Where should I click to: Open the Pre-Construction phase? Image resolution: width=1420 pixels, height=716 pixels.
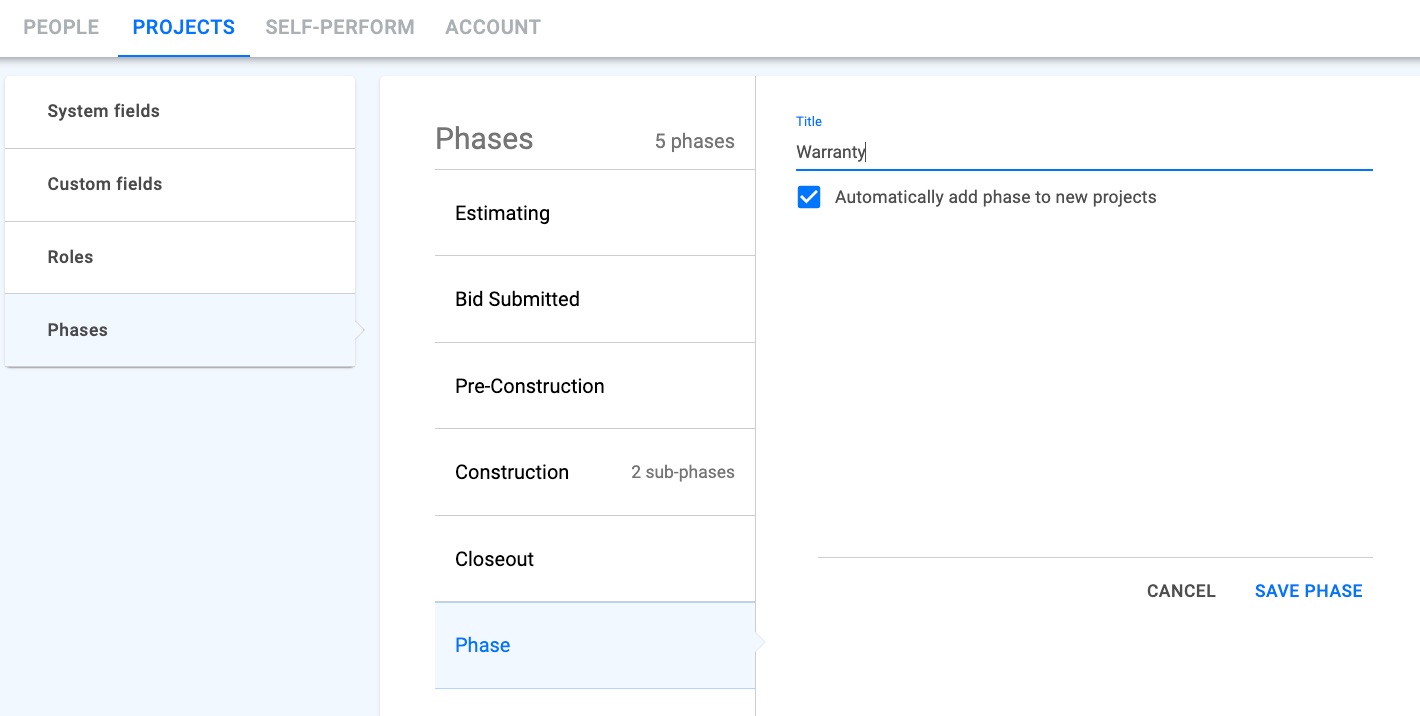(595, 386)
